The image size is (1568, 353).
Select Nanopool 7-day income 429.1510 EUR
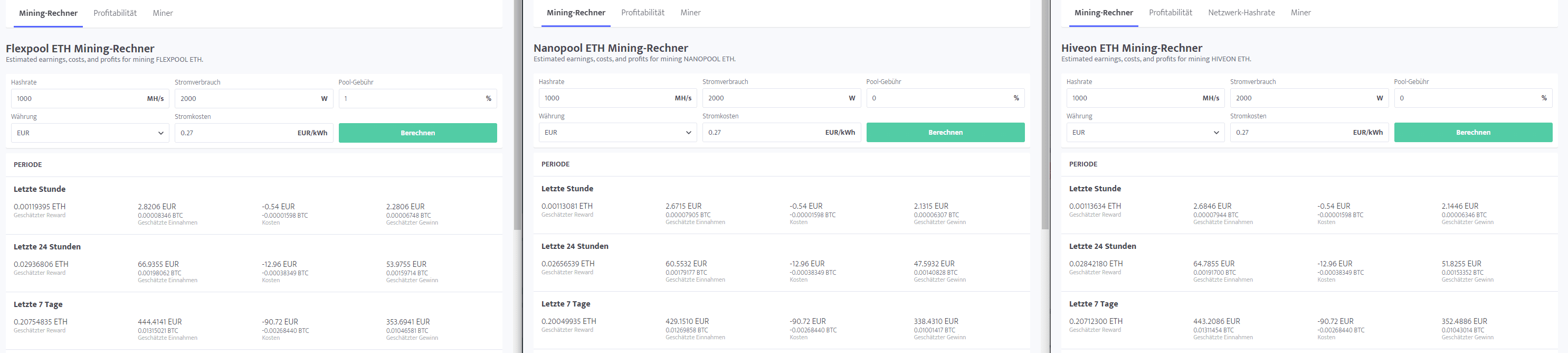coord(687,321)
